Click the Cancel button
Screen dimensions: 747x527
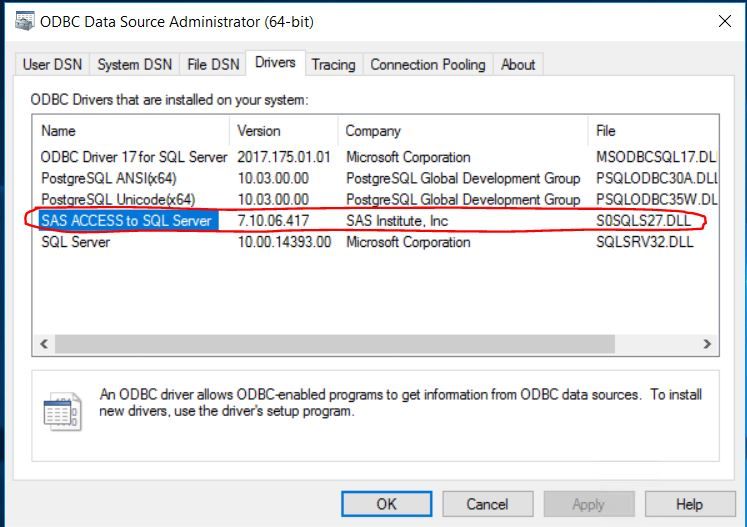click(486, 504)
